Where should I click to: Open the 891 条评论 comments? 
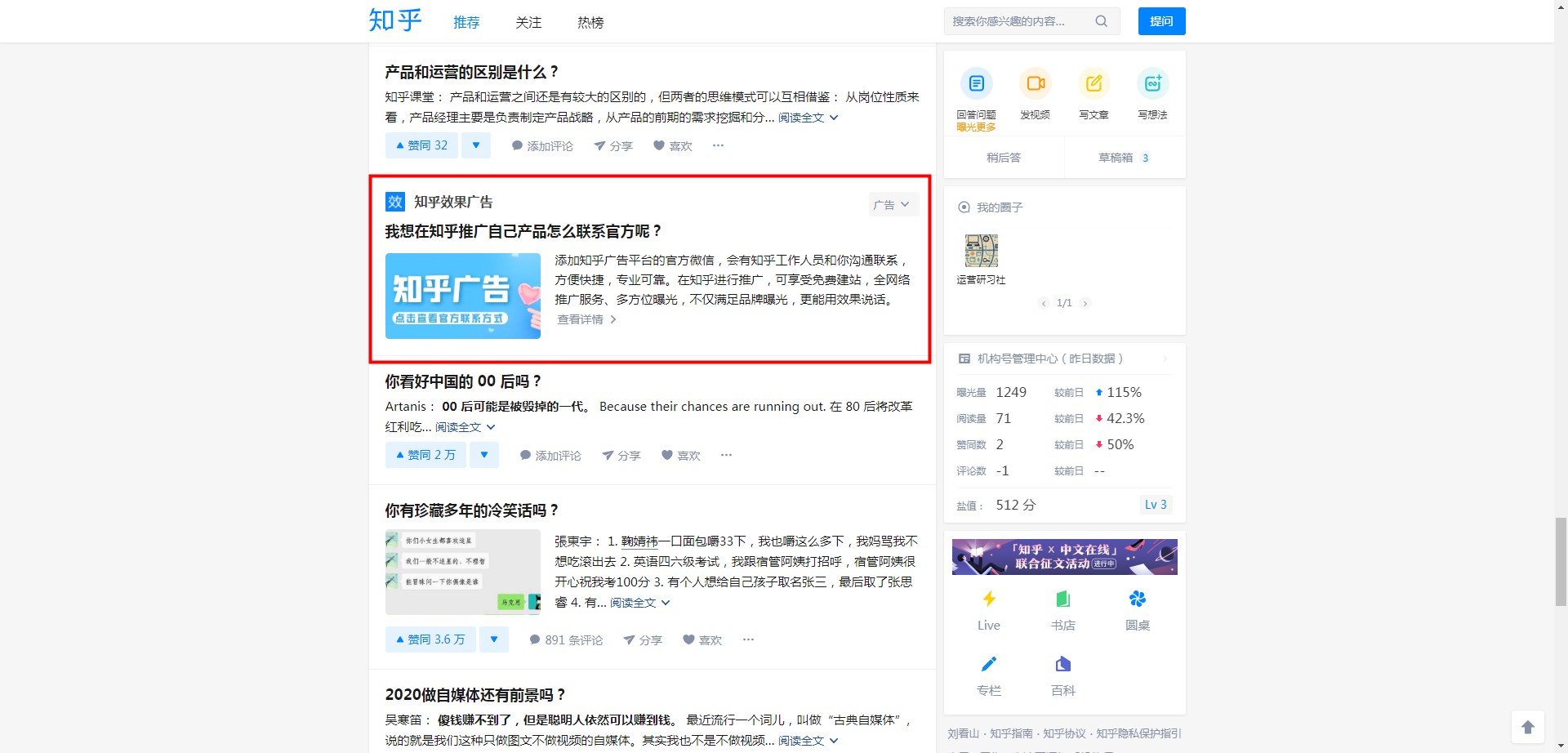566,639
